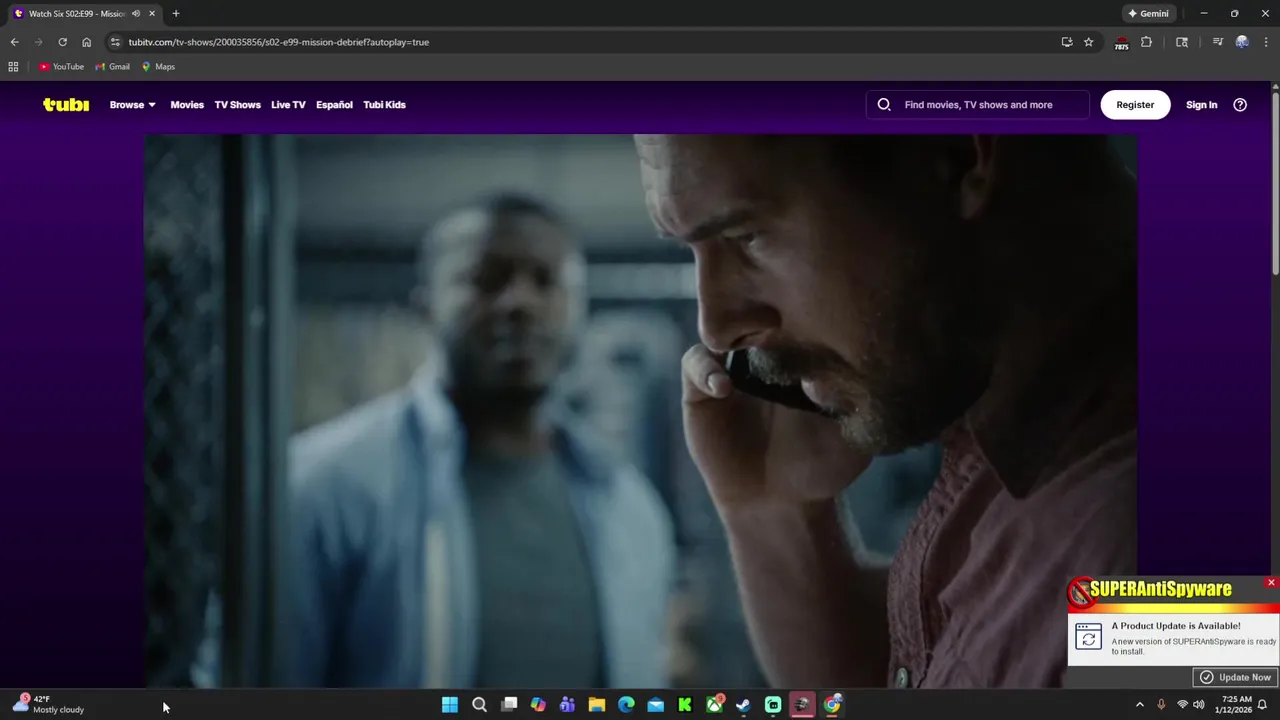
Task: Open the Maps bookmark
Action: pos(158,67)
